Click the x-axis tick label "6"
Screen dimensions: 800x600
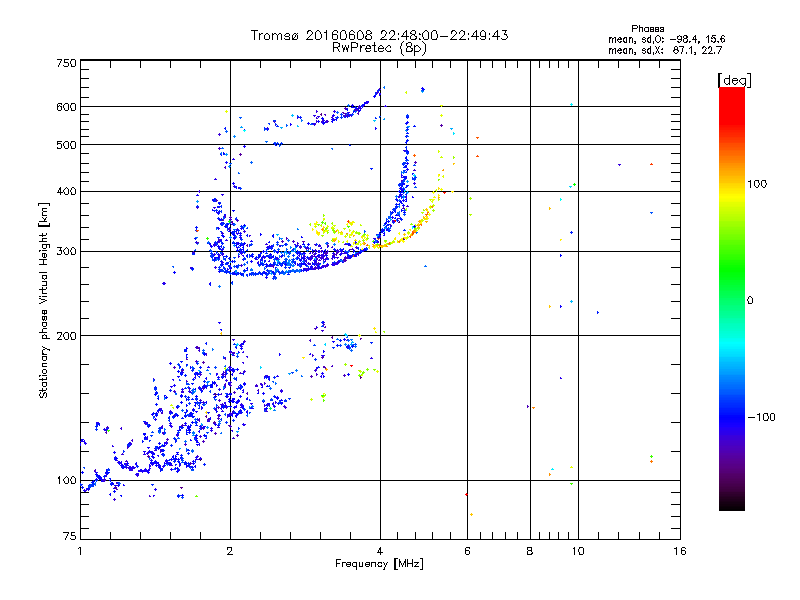pos(467,551)
